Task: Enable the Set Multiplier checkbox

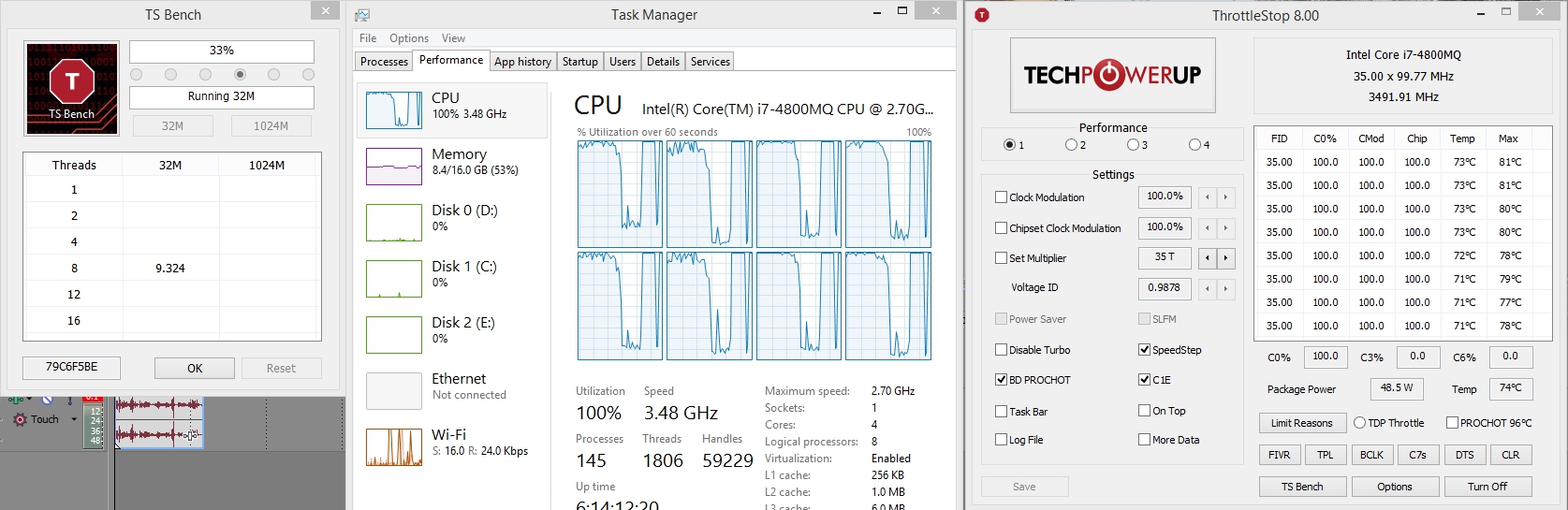Action: pos(1001,258)
